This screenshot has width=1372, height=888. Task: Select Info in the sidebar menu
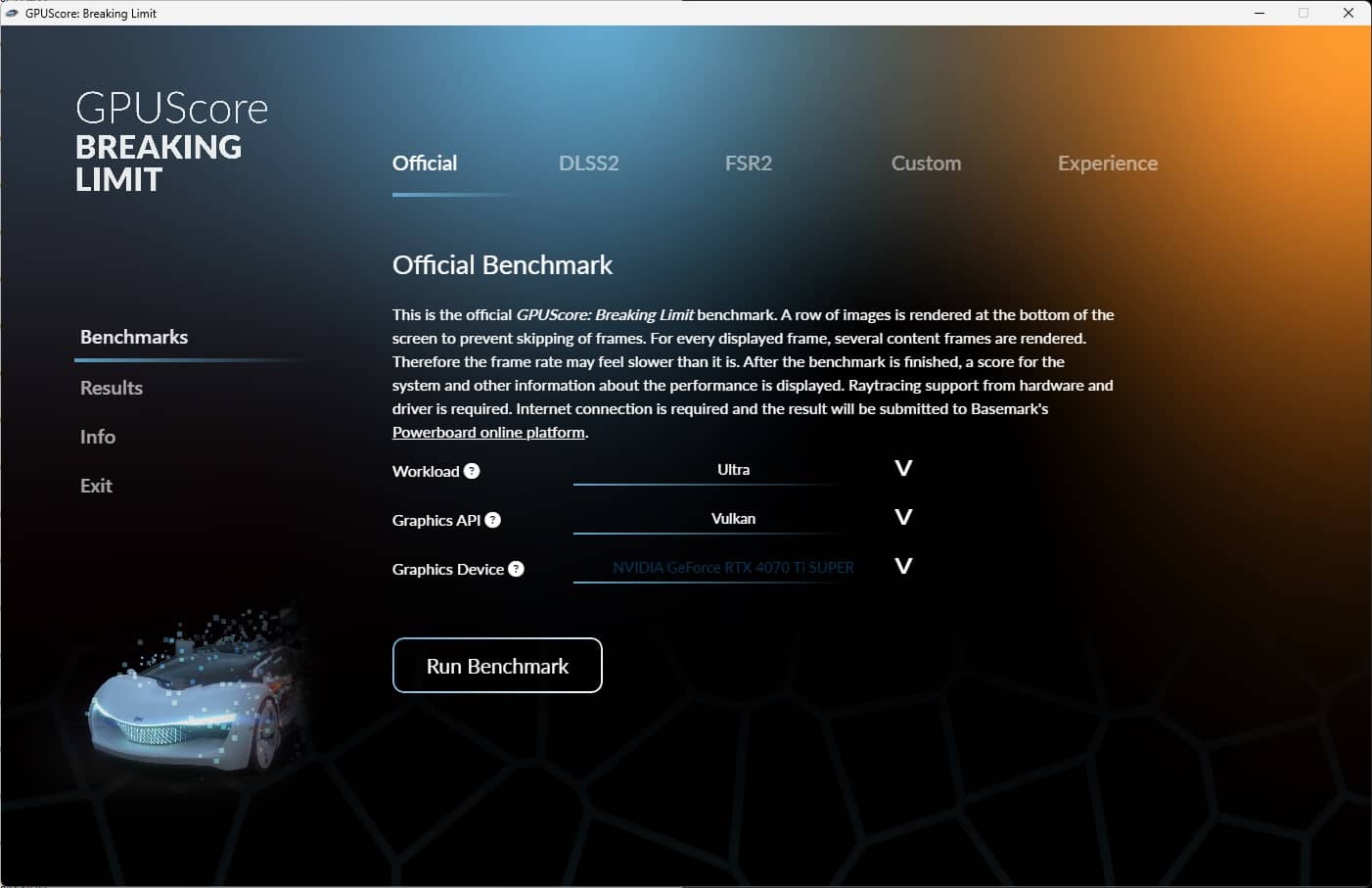click(x=98, y=437)
